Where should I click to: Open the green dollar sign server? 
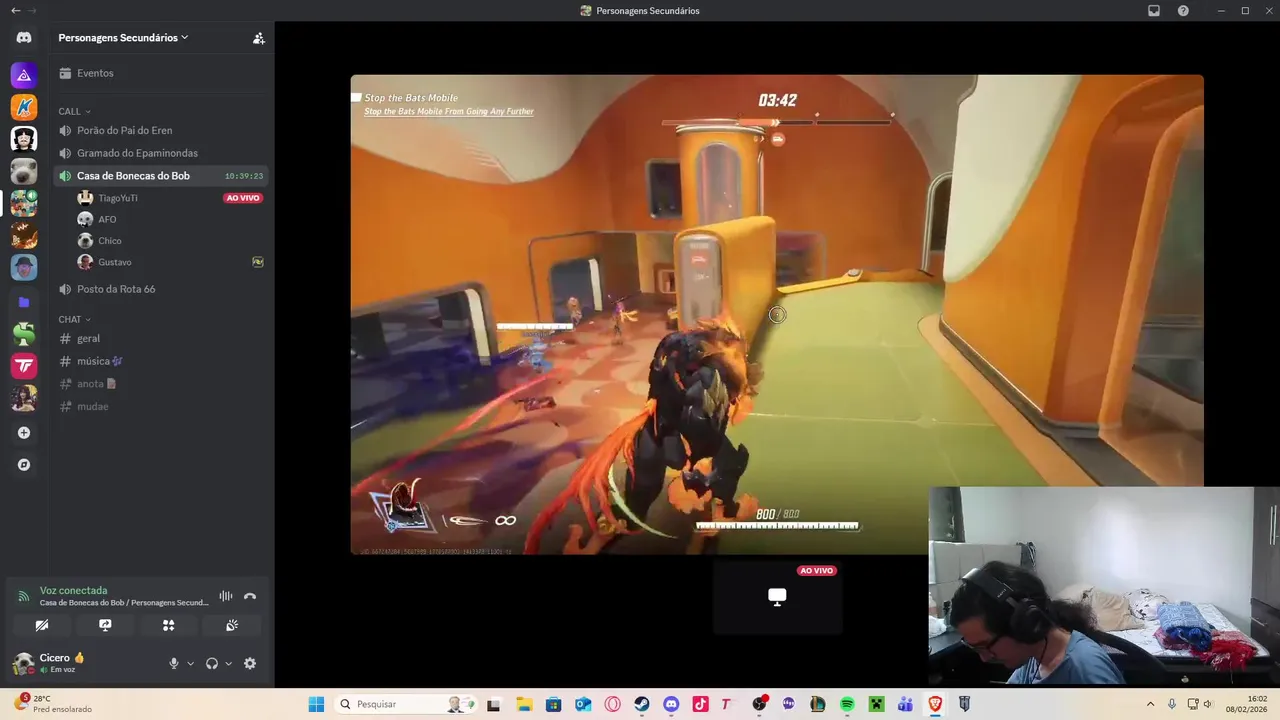tap(24, 334)
